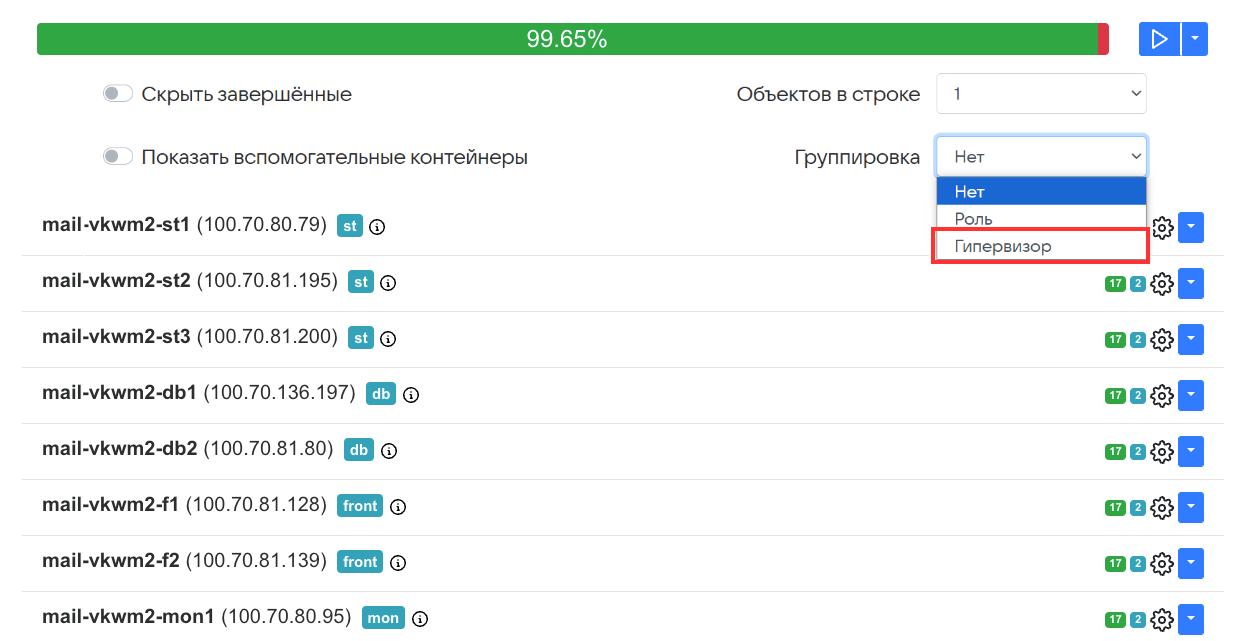Image resolution: width=1242 pixels, height=641 pixels.
Task: Show info for mail-vkwm2-st1
Action: (x=377, y=227)
